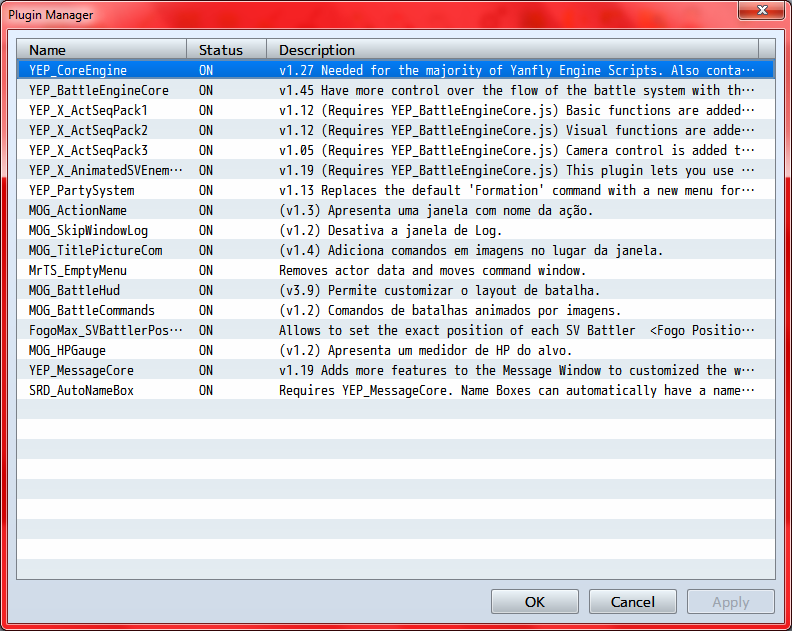
Task: Click description 'Adiciona comandos em imagens'
Action: pos(471,250)
